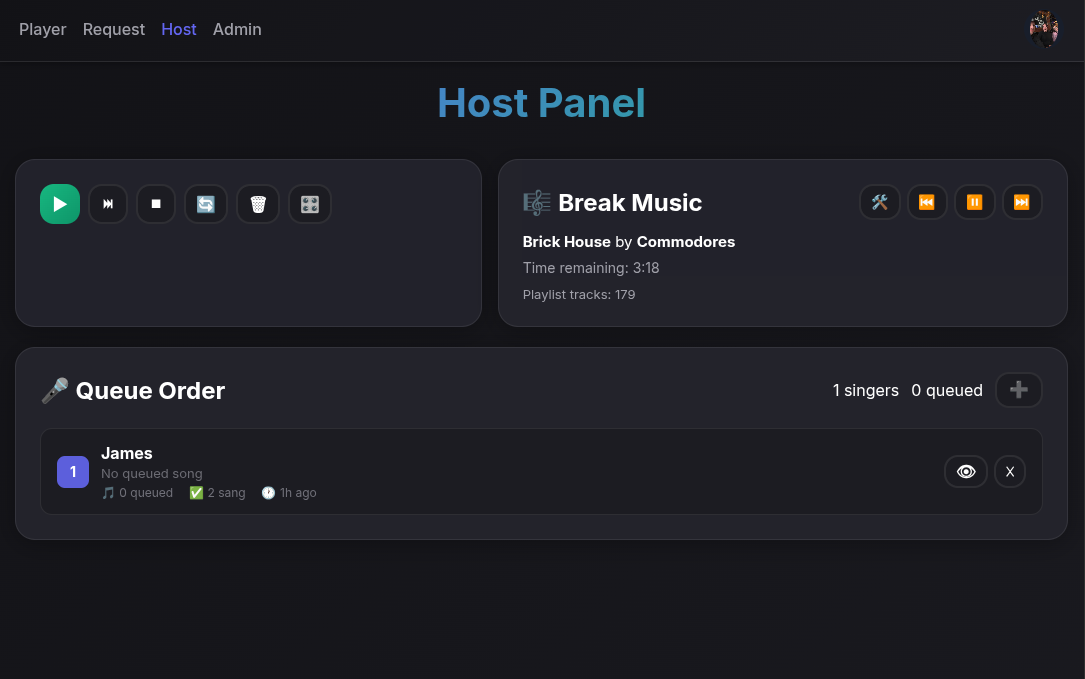Toggle visibility eye for James
The image size is (1085, 679).
click(965, 471)
